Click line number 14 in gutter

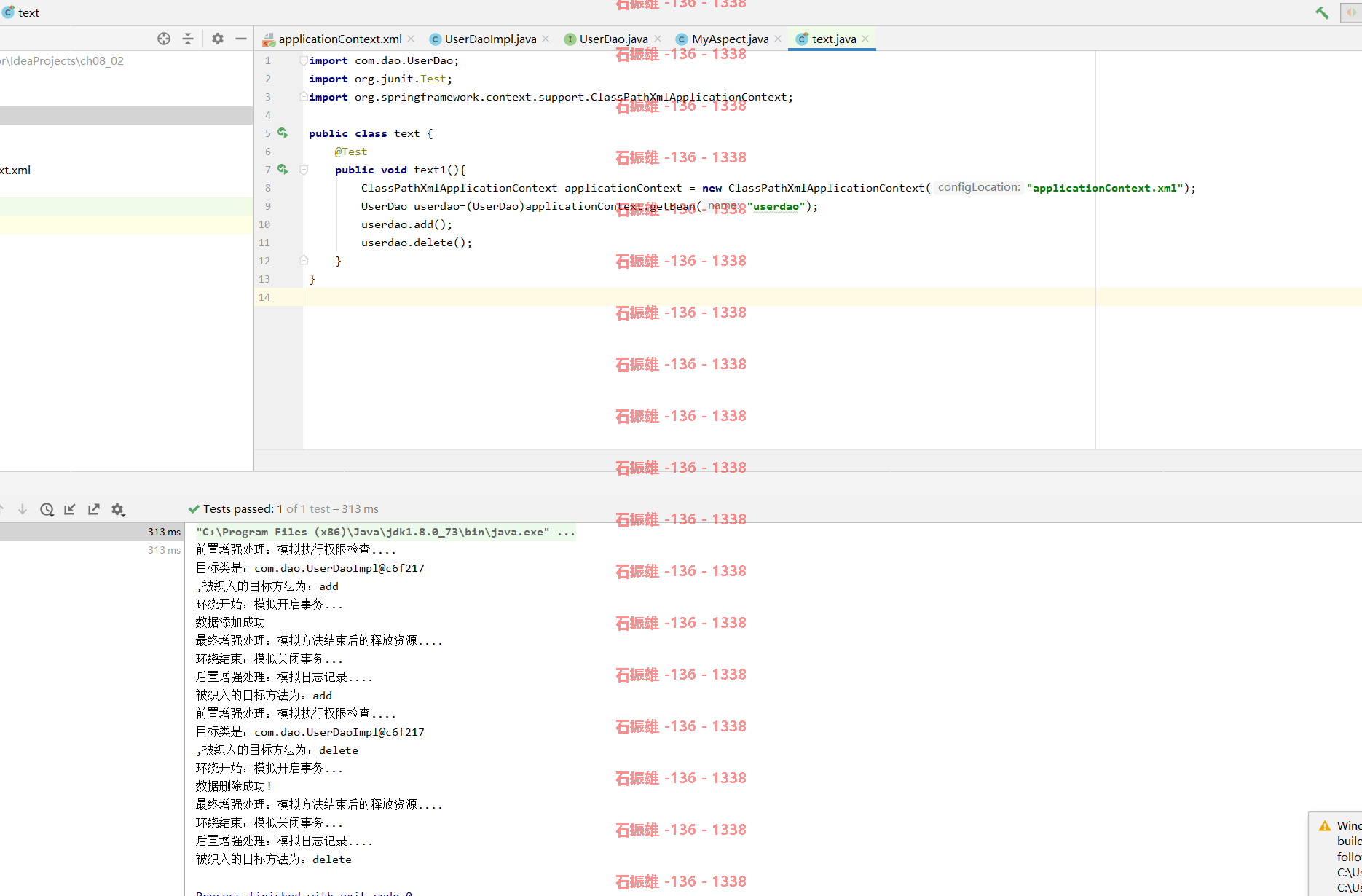(x=264, y=297)
